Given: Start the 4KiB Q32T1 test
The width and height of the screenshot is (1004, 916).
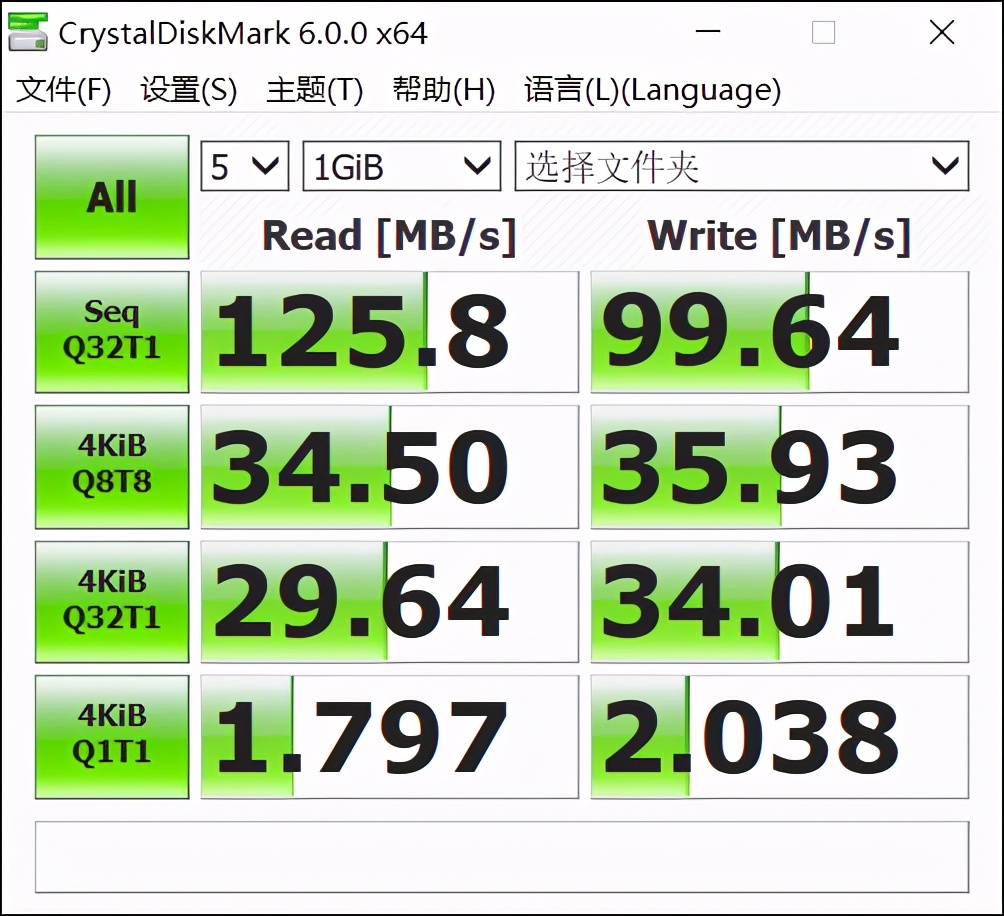Looking at the screenshot, I should (x=112, y=602).
